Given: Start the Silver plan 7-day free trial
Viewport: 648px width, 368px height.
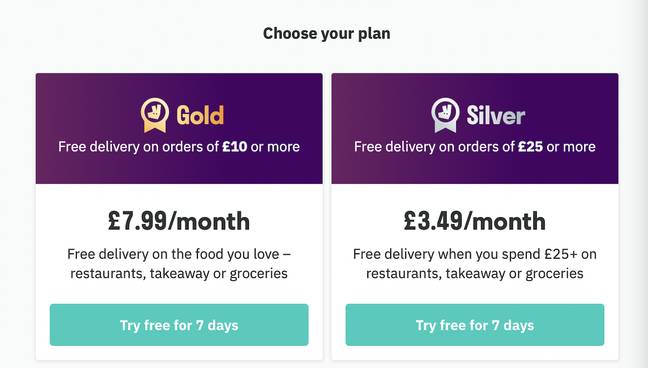Looking at the screenshot, I should 475,325.
